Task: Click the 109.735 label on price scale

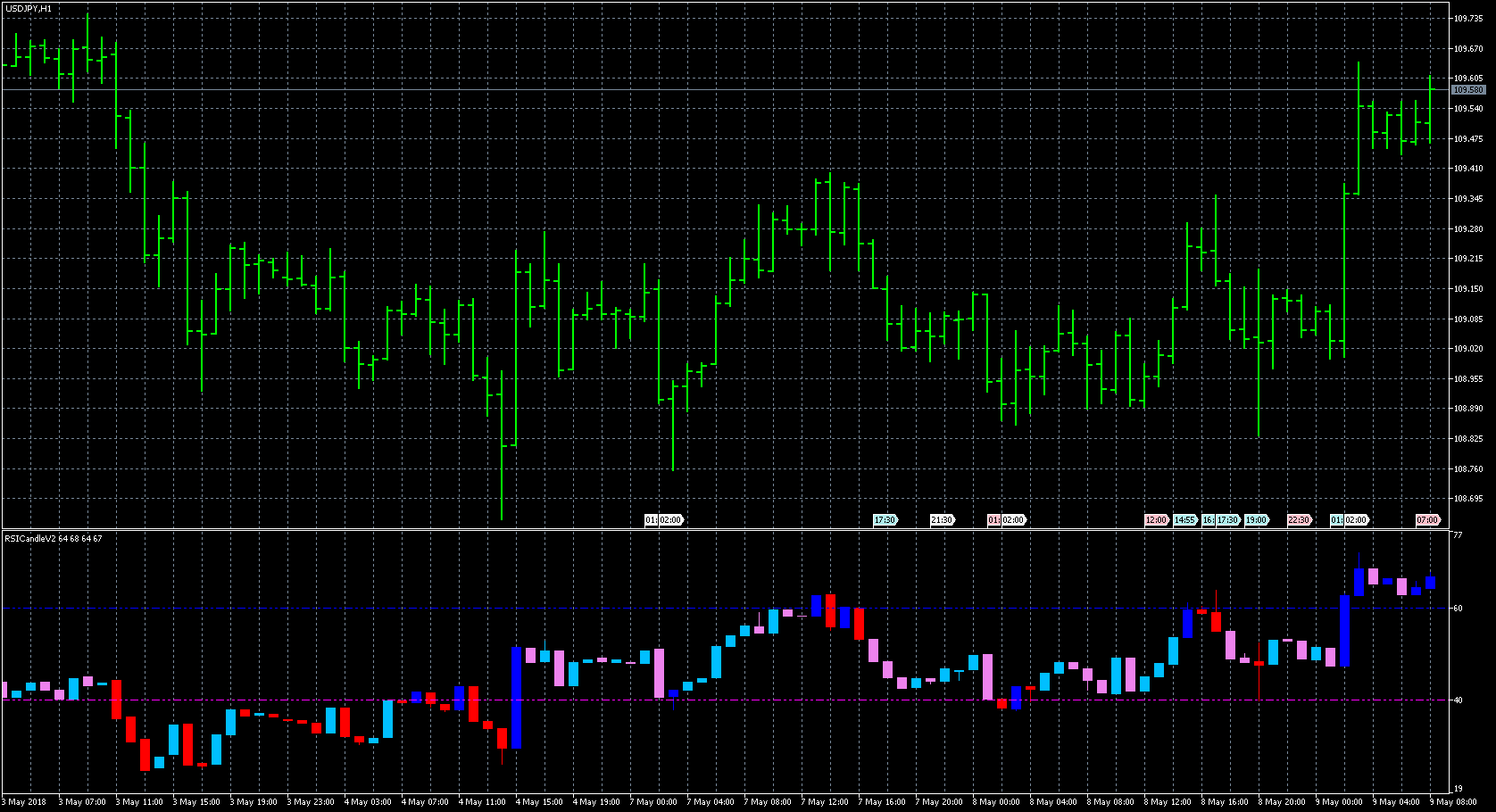Action: coord(1467,18)
